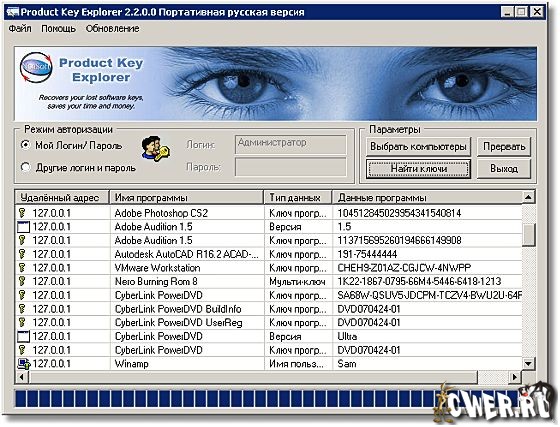Click the vertical scrollbar thumb in results list
The width and height of the screenshot is (560, 427).
528,235
